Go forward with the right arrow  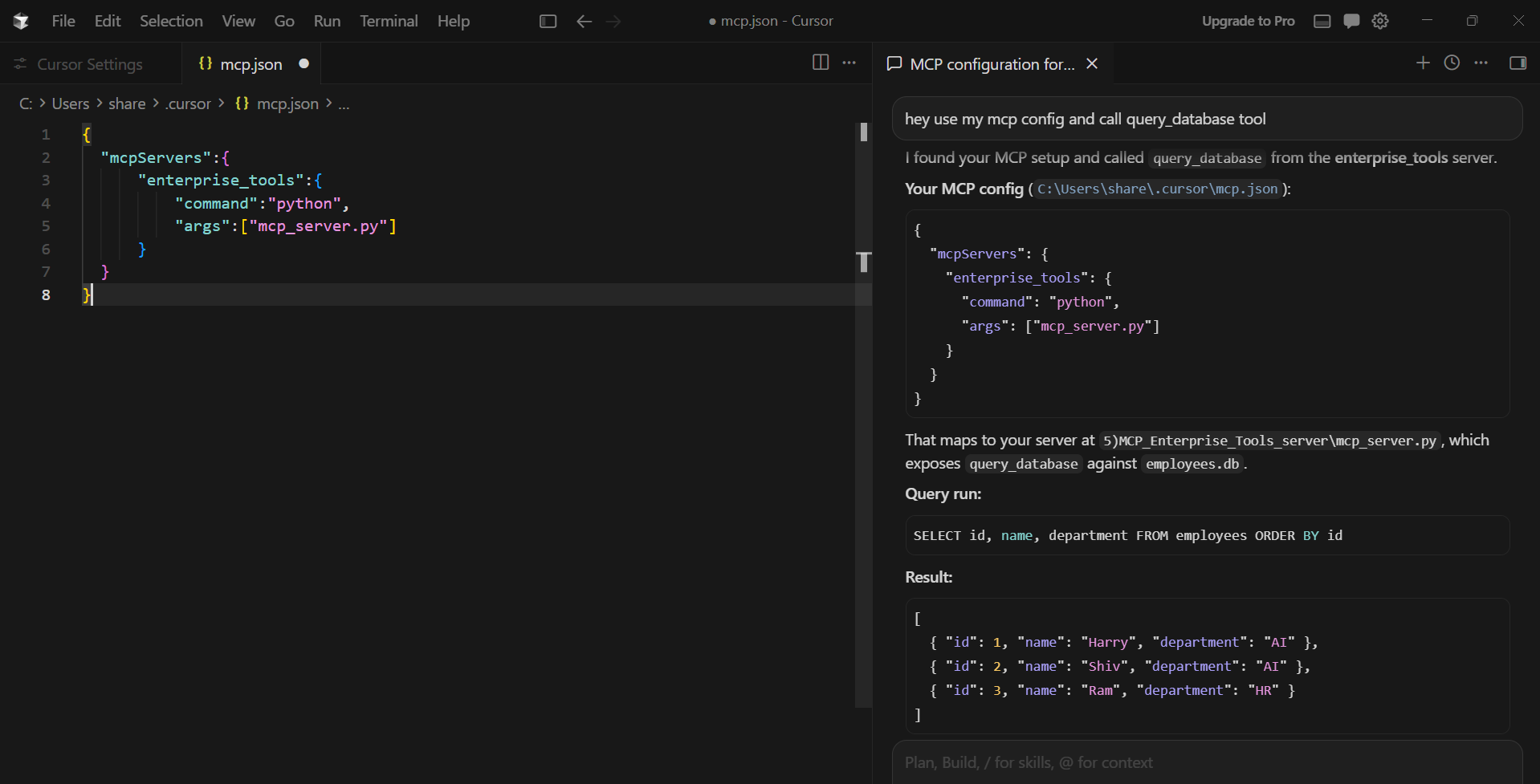pyautogui.click(x=613, y=21)
